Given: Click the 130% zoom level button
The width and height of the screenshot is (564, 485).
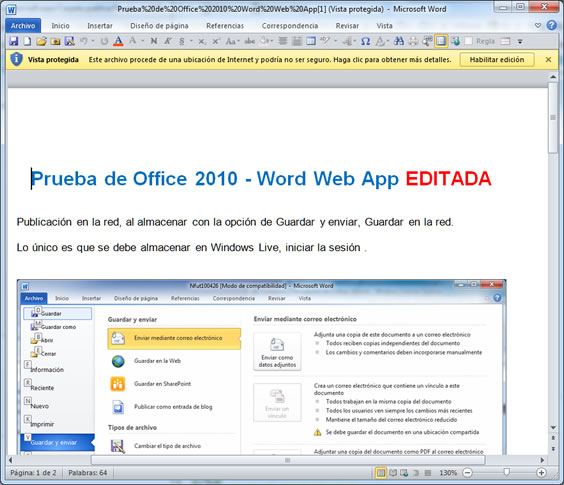Looking at the screenshot, I should click(448, 472).
